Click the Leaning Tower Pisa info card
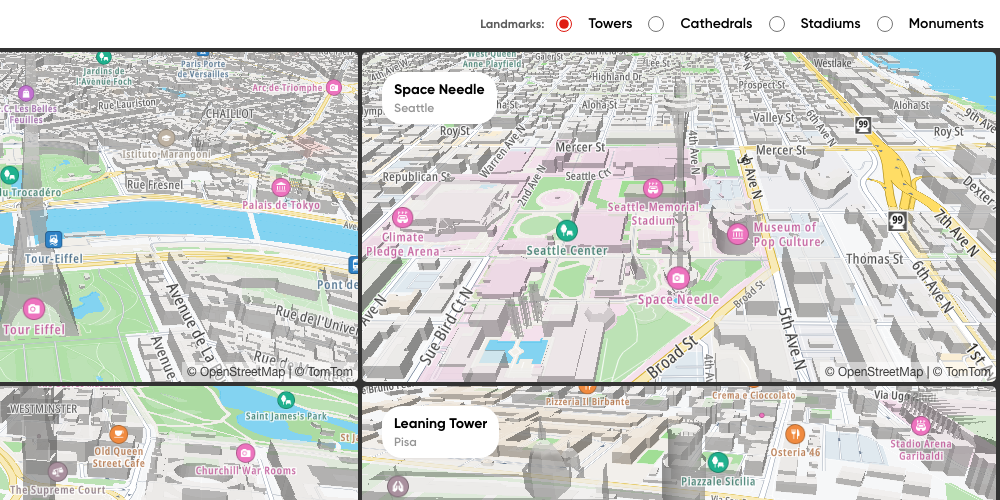This screenshot has width=1000, height=500. [440, 432]
